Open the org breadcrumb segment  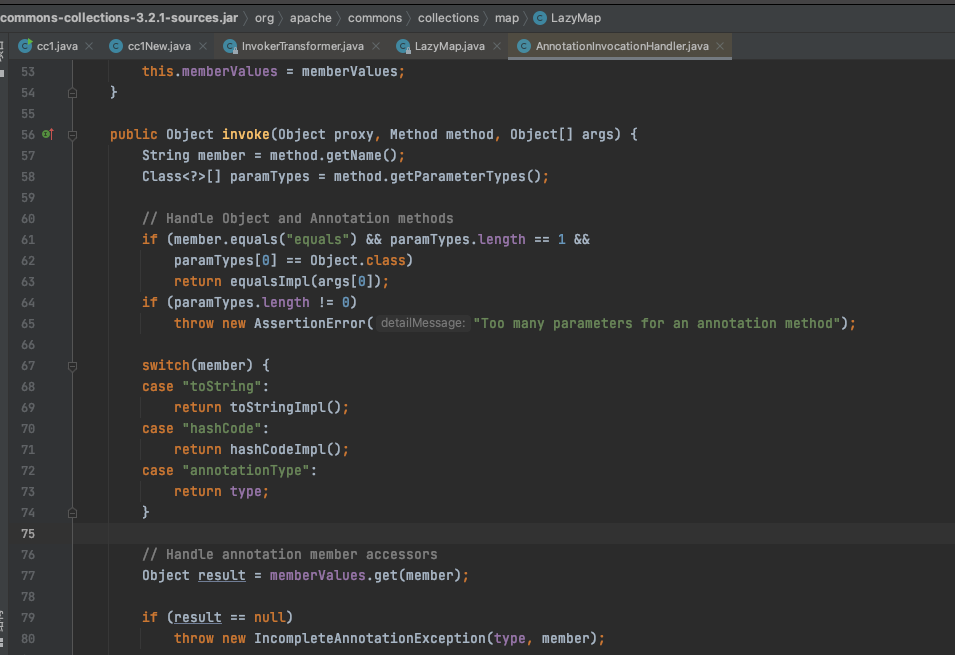pos(264,18)
